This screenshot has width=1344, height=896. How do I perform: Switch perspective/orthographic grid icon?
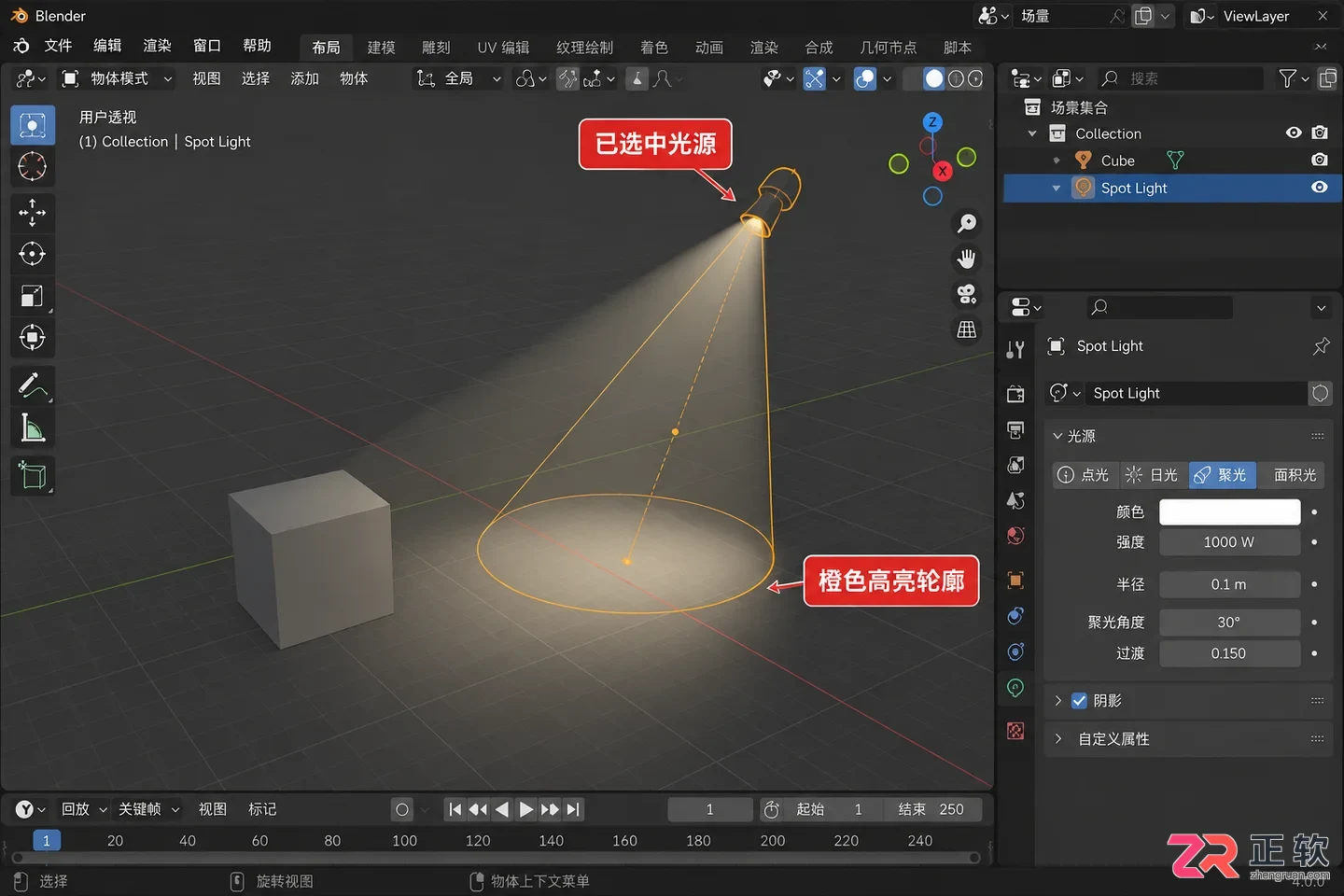click(967, 329)
